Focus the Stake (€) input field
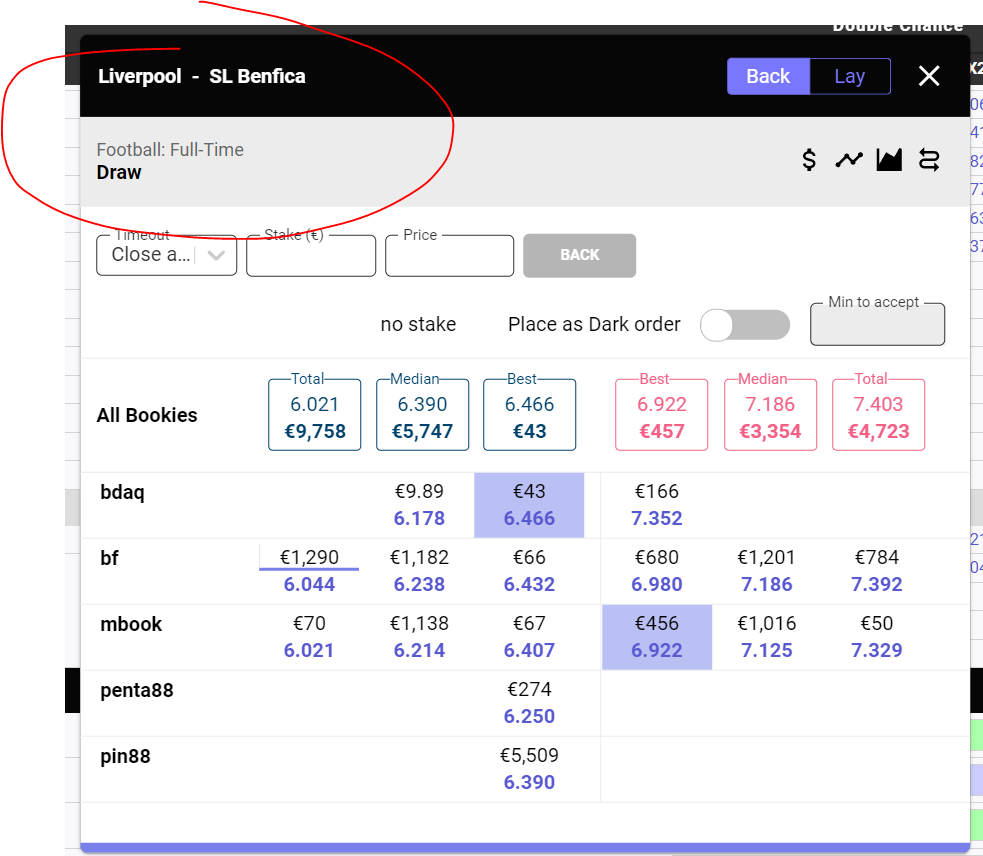Viewport: 983px width, 856px height. [x=311, y=255]
